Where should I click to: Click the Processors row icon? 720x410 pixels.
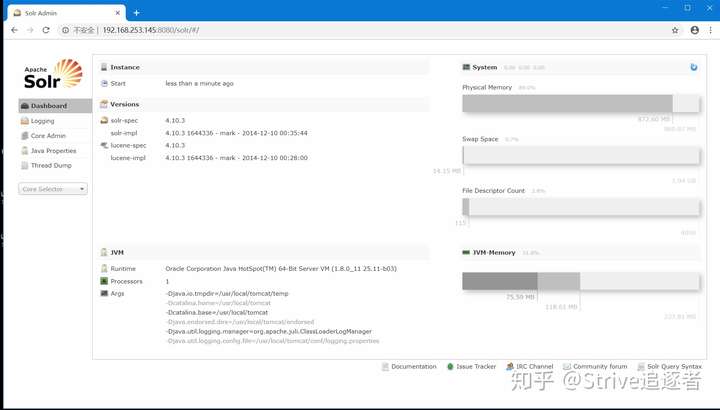tap(104, 281)
